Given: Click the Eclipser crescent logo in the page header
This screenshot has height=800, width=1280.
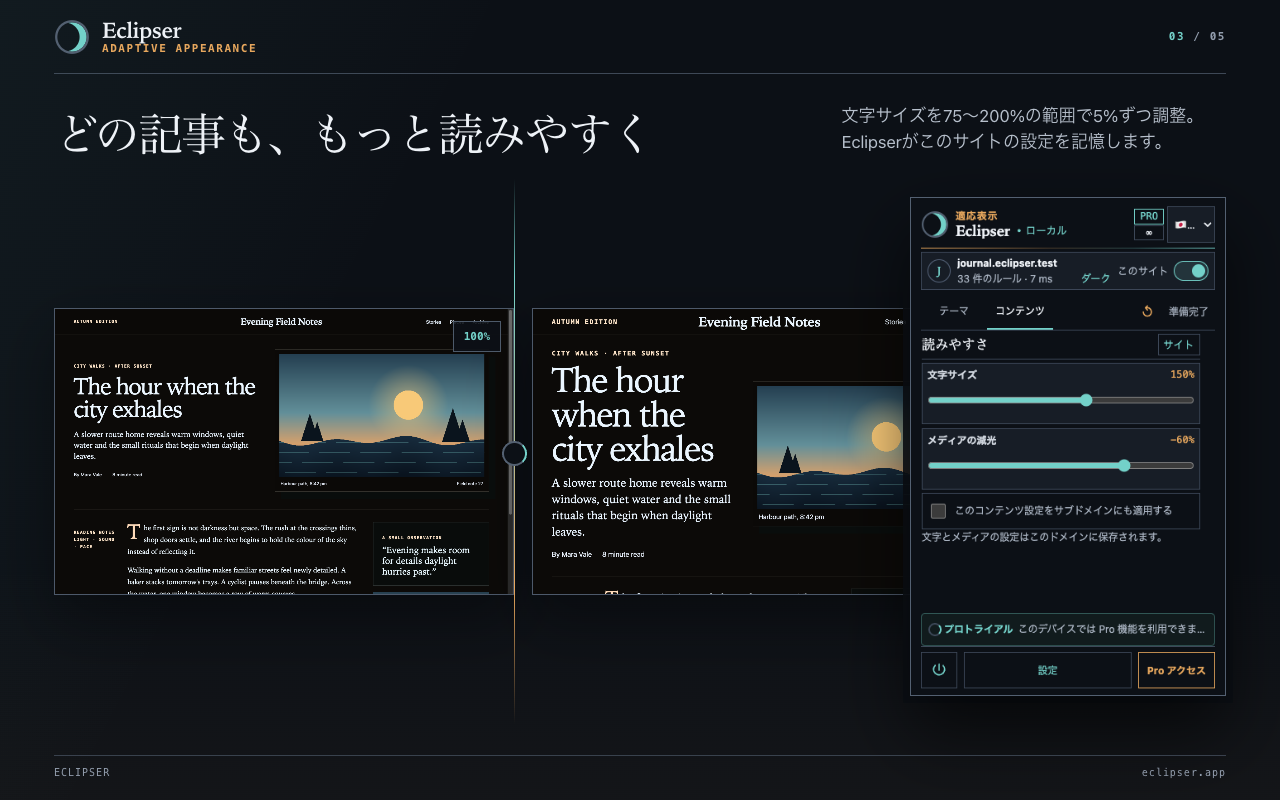Looking at the screenshot, I should (x=72, y=37).
